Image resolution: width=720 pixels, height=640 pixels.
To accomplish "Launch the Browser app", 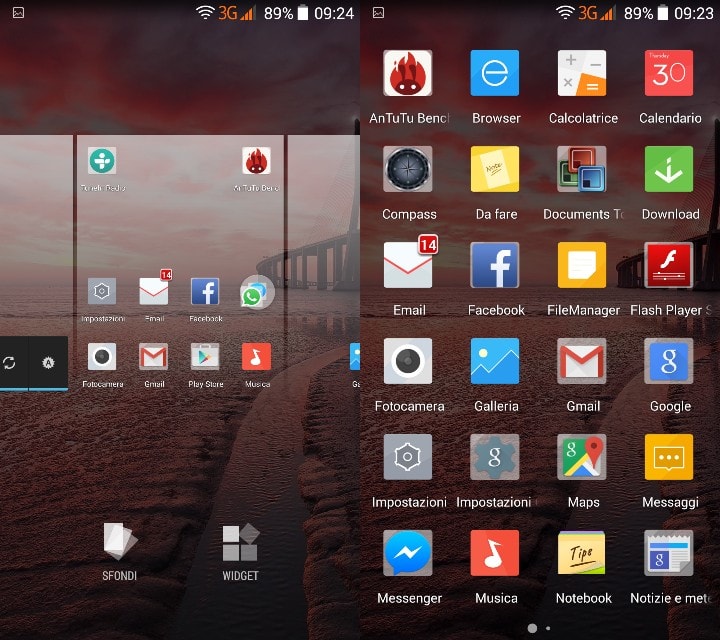I will (x=495, y=73).
